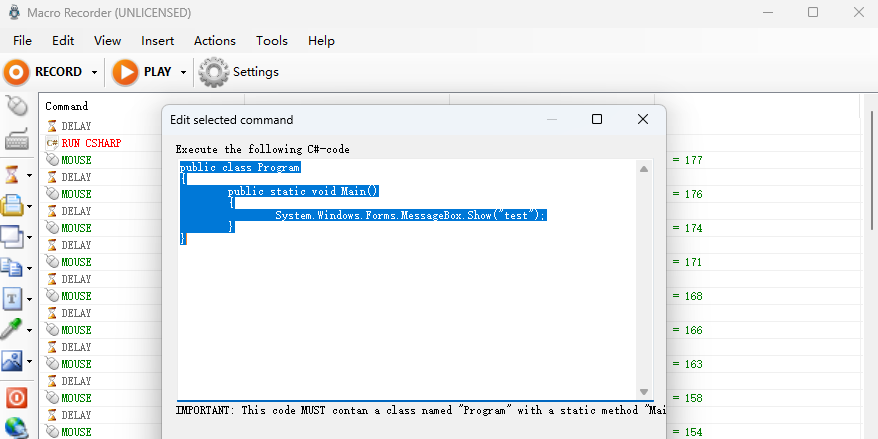This screenshot has height=439, width=878.
Task: Open the dropdown arrow next to the text 'T' icon
Action: pyautogui.click(x=29, y=299)
